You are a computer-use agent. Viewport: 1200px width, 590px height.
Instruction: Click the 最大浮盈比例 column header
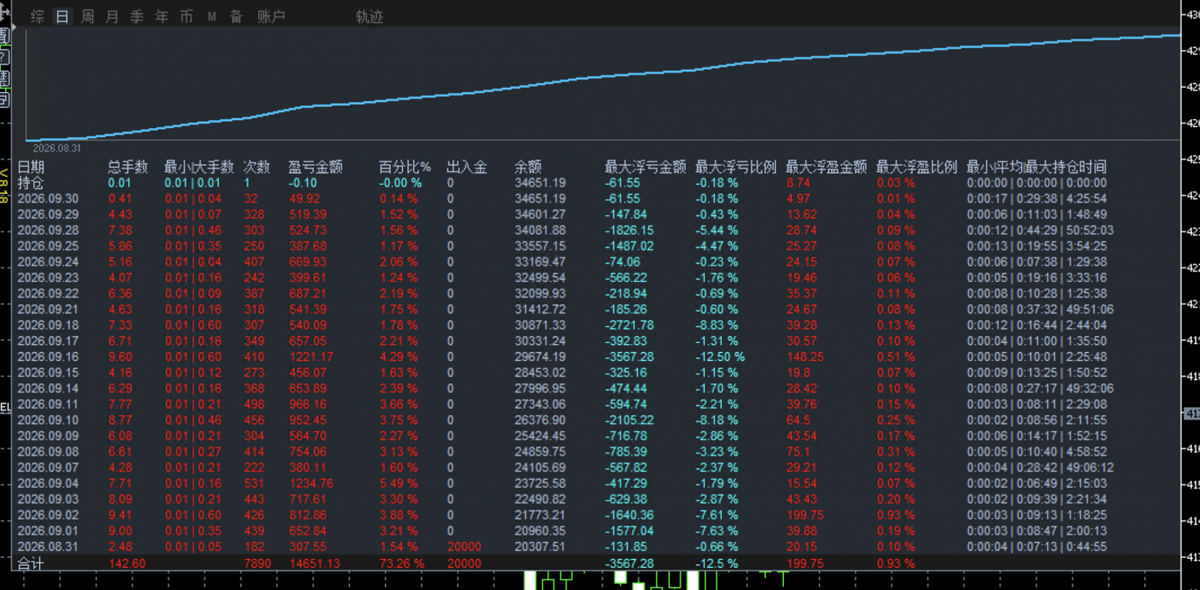click(917, 167)
